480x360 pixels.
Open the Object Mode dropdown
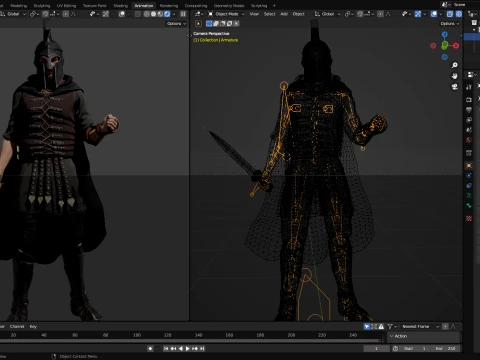226,14
